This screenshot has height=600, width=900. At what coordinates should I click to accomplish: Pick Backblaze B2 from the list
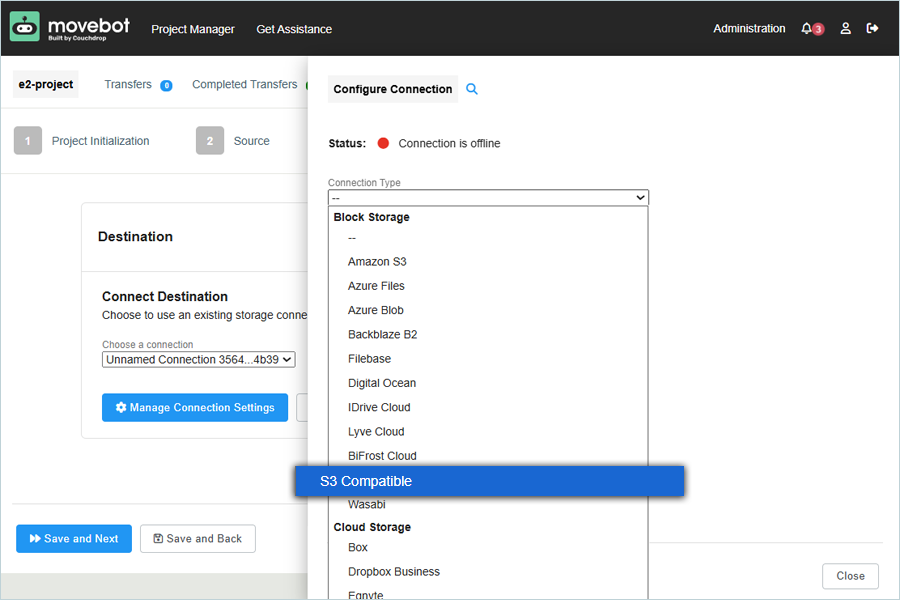pos(382,335)
